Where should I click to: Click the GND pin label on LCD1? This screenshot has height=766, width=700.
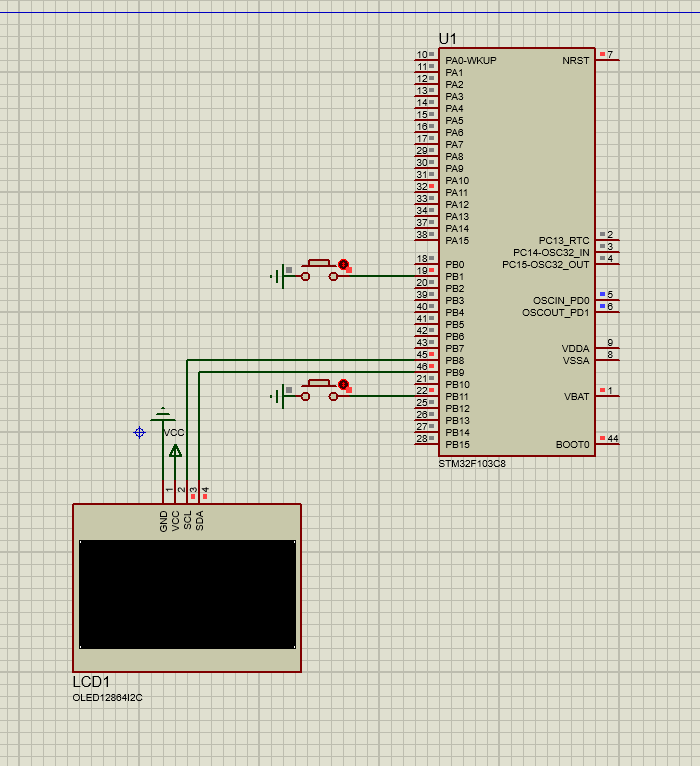click(164, 521)
